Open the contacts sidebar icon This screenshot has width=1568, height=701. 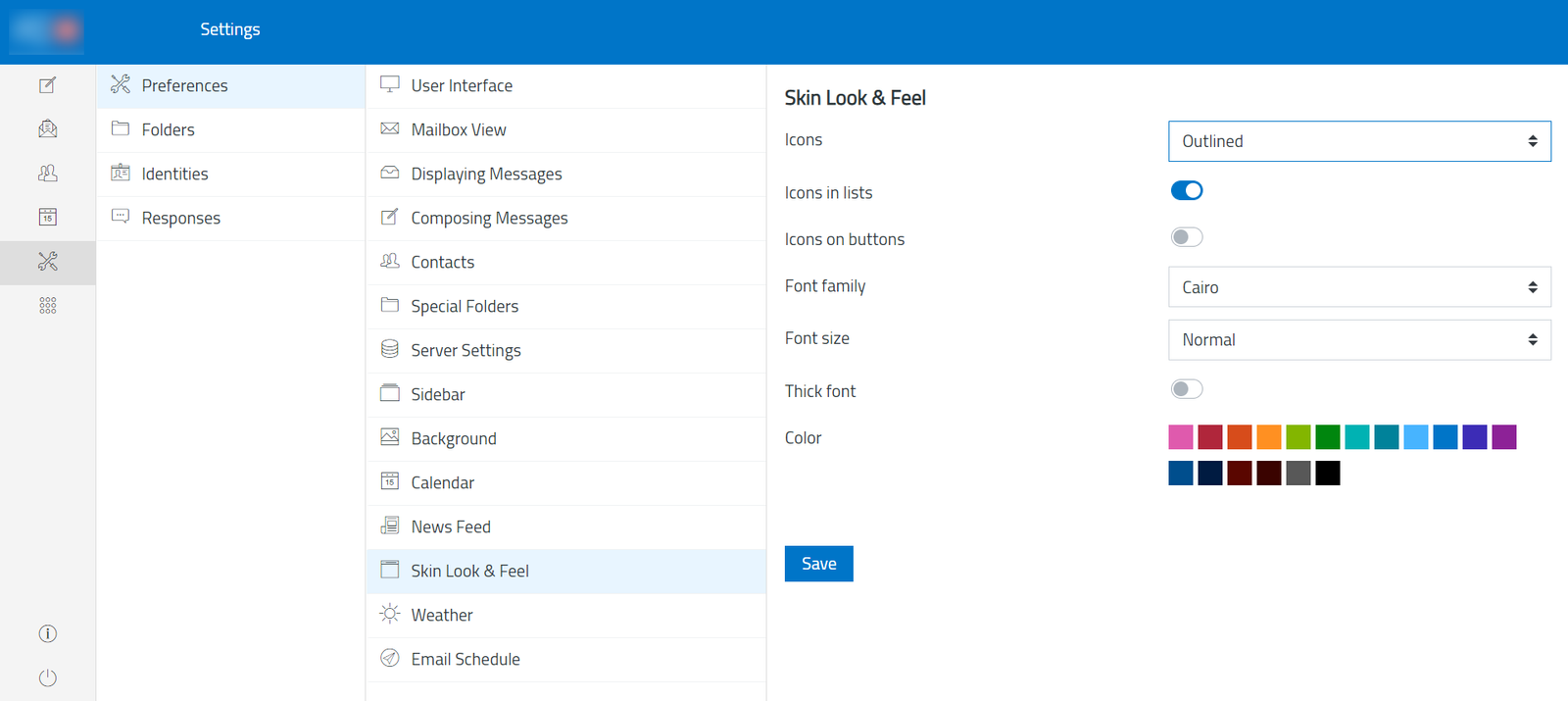click(47, 173)
